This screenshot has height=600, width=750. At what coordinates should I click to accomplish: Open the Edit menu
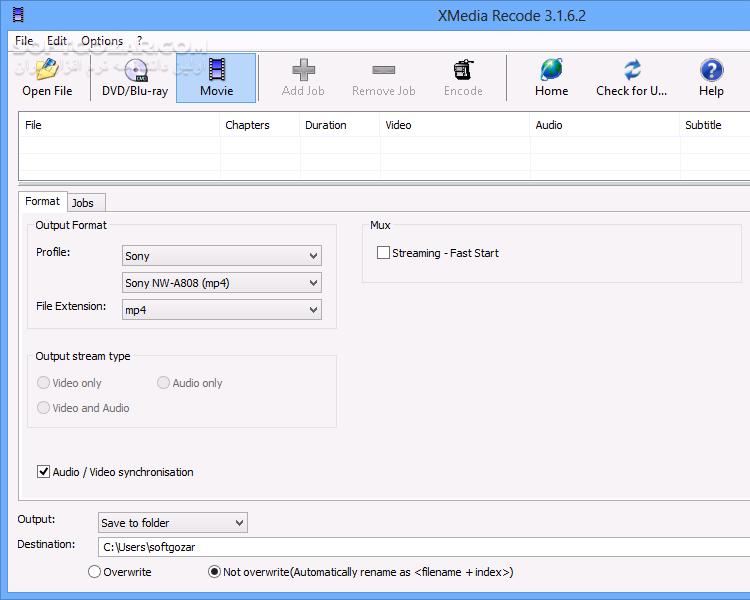coord(57,41)
